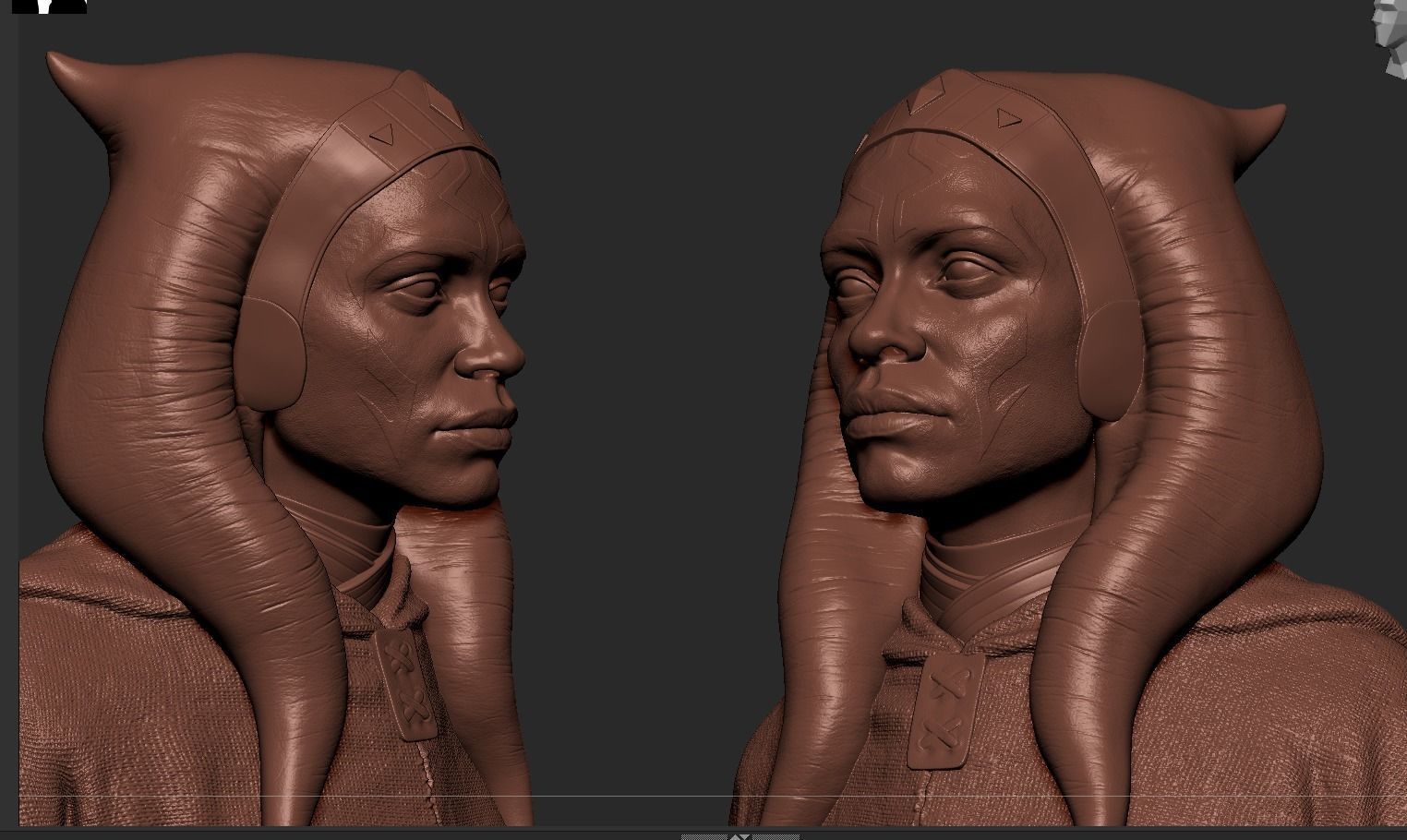Click the black-and-white silhouette thumbnail at top left
Image resolution: width=1407 pixels, height=840 pixels.
pyautogui.click(x=49, y=6)
